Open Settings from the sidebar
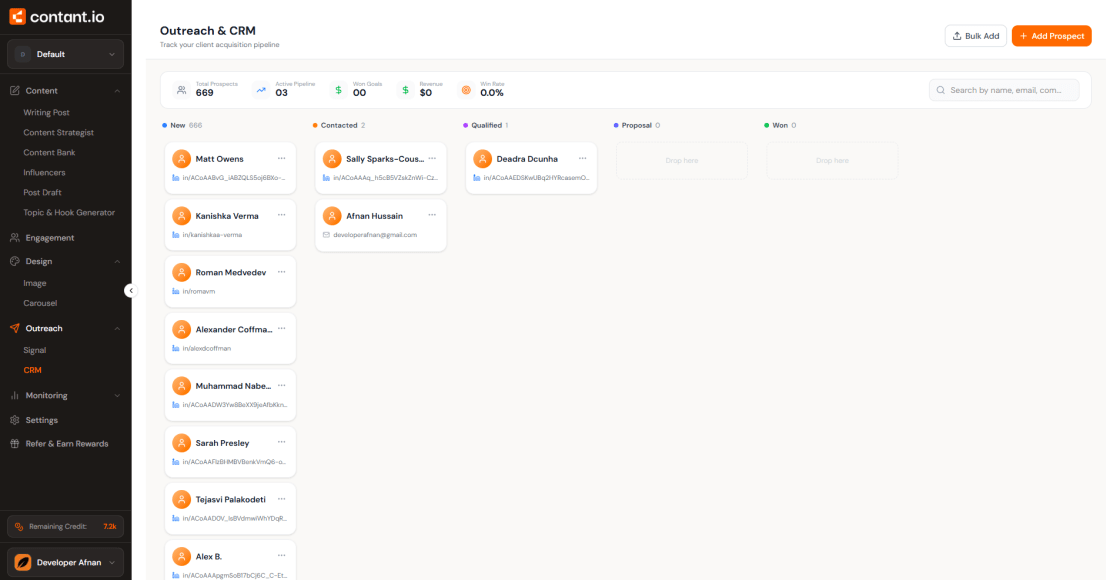The image size is (1120, 580). (x=41, y=420)
